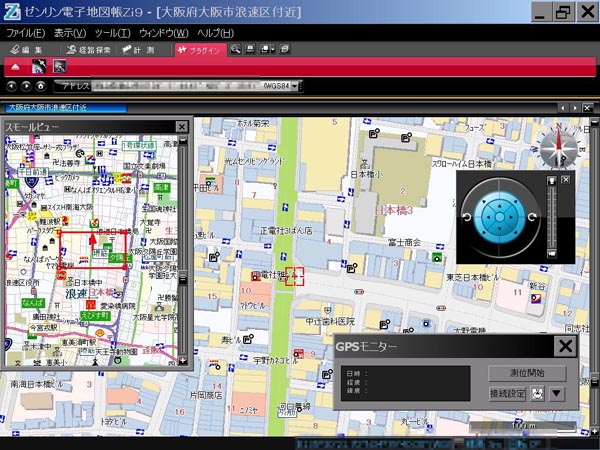Pan the map left with the control pad
The height and width of the screenshot is (450, 600).
pos(488,217)
